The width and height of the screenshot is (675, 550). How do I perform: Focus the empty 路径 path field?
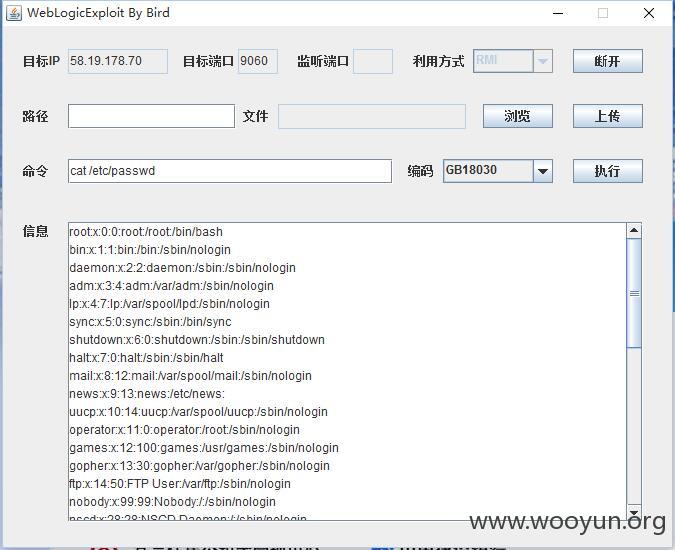coord(151,116)
